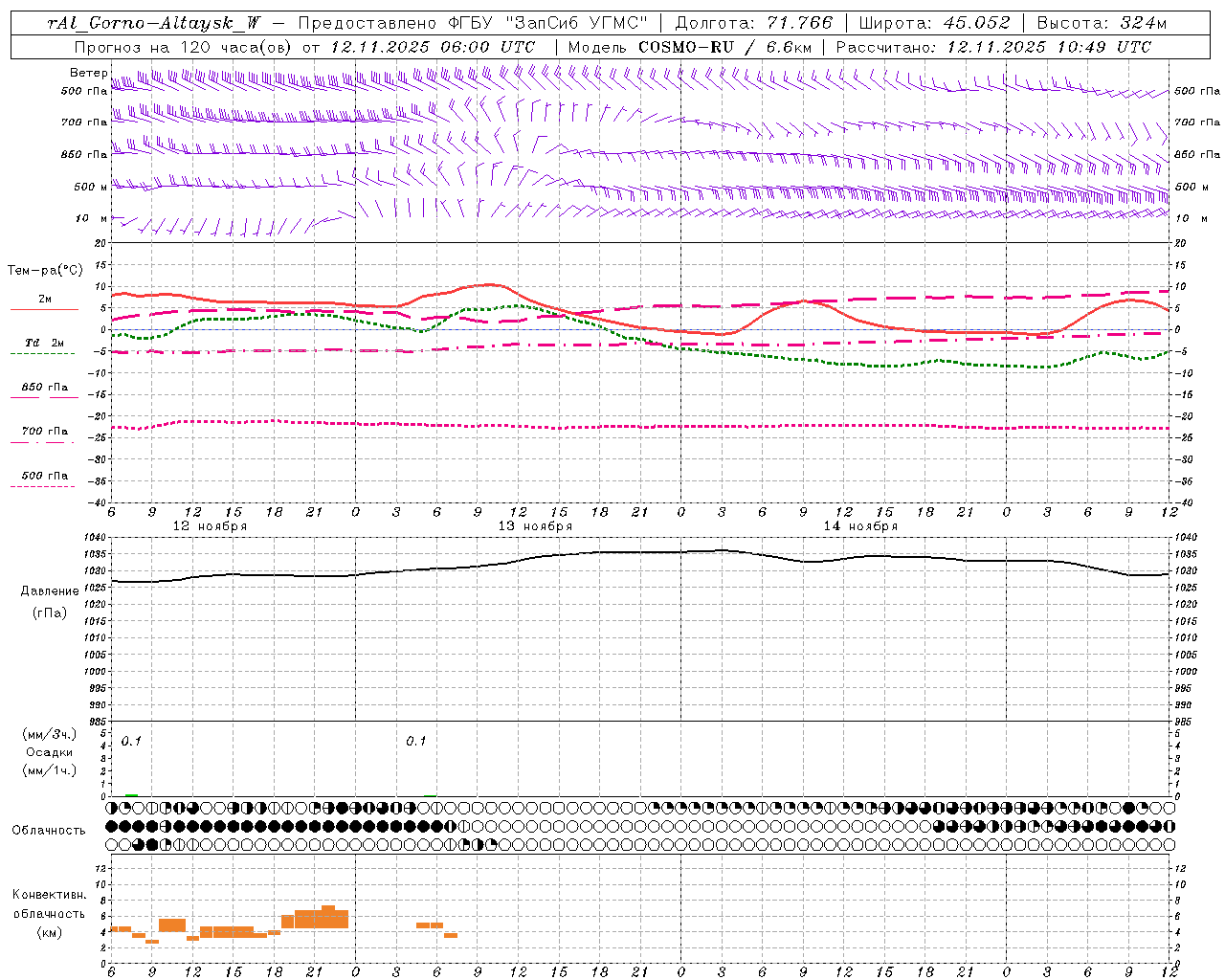Click the computed time Рассчитано: 12.11.2025 10:49 UTC
The height and width of the screenshot is (980, 1225).
pyautogui.click(x=993, y=47)
